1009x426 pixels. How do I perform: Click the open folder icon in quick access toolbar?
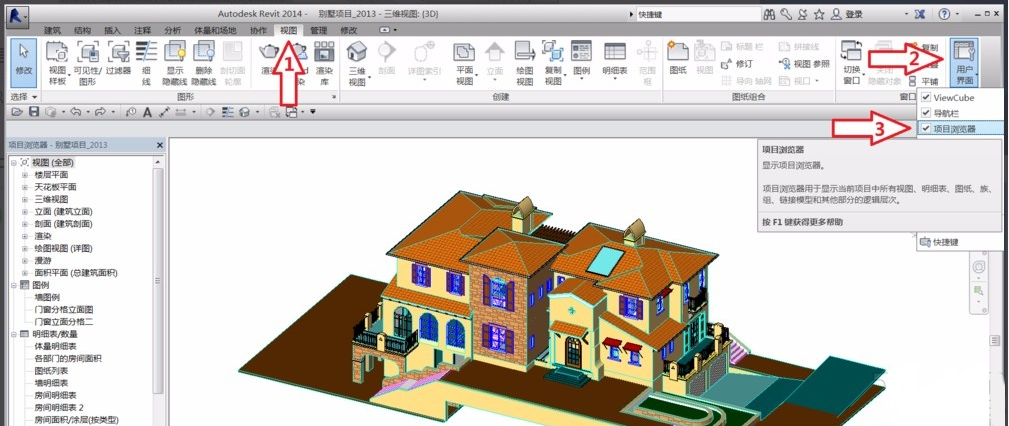[17, 112]
